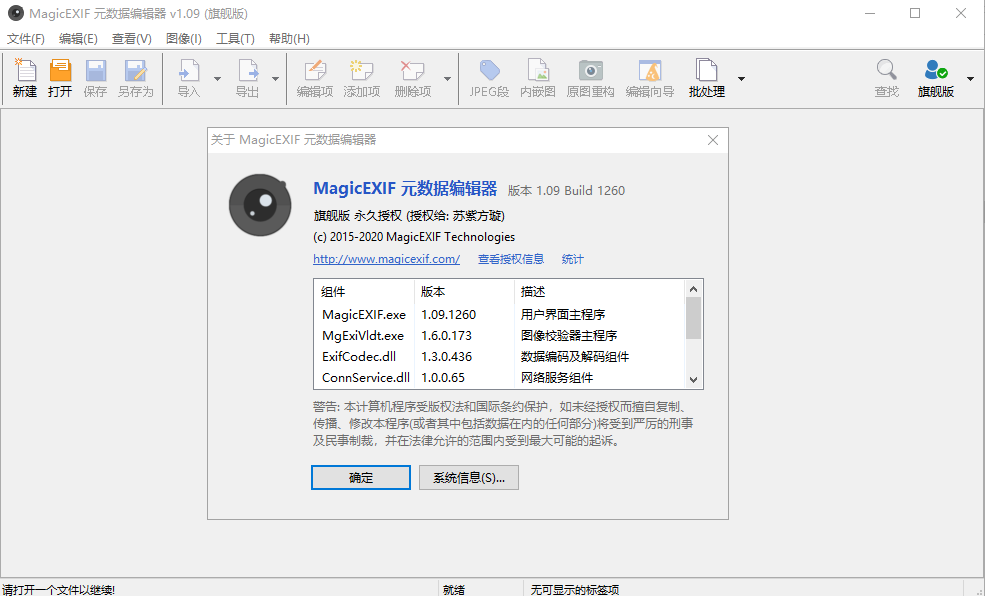Click the 保存 (Save) toolbar icon
Screen dimensions: 985x596
[x=95, y=70]
